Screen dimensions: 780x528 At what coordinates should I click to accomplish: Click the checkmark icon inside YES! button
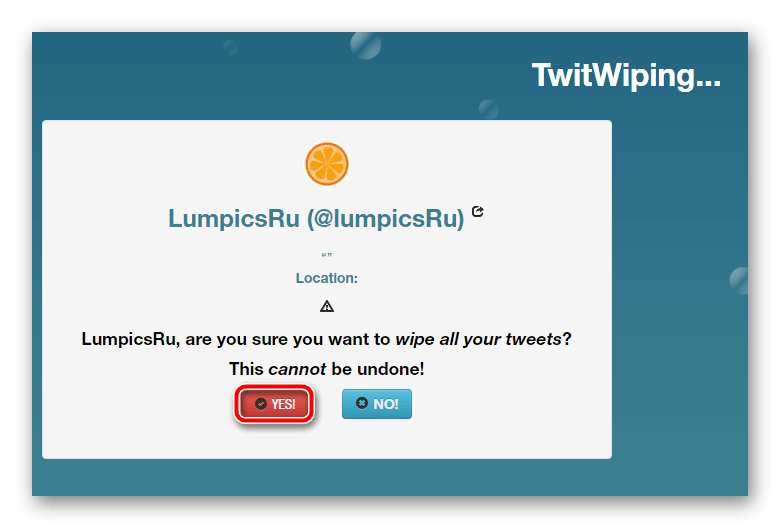pos(261,404)
